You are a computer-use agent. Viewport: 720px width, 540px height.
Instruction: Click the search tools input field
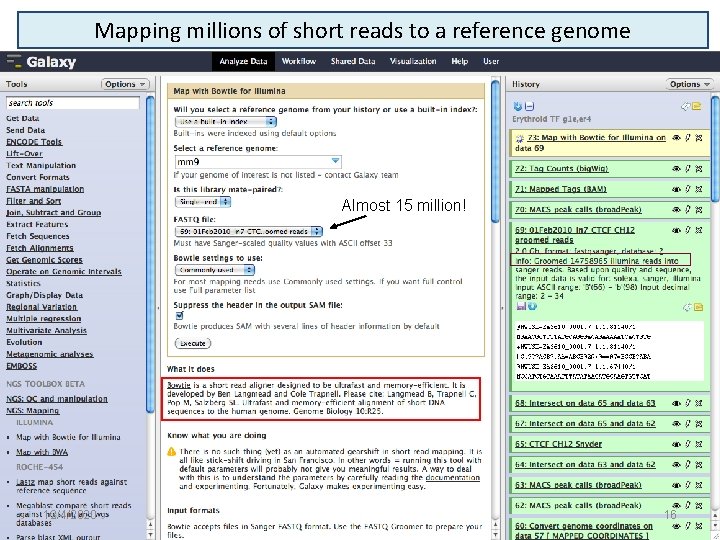coord(73,103)
